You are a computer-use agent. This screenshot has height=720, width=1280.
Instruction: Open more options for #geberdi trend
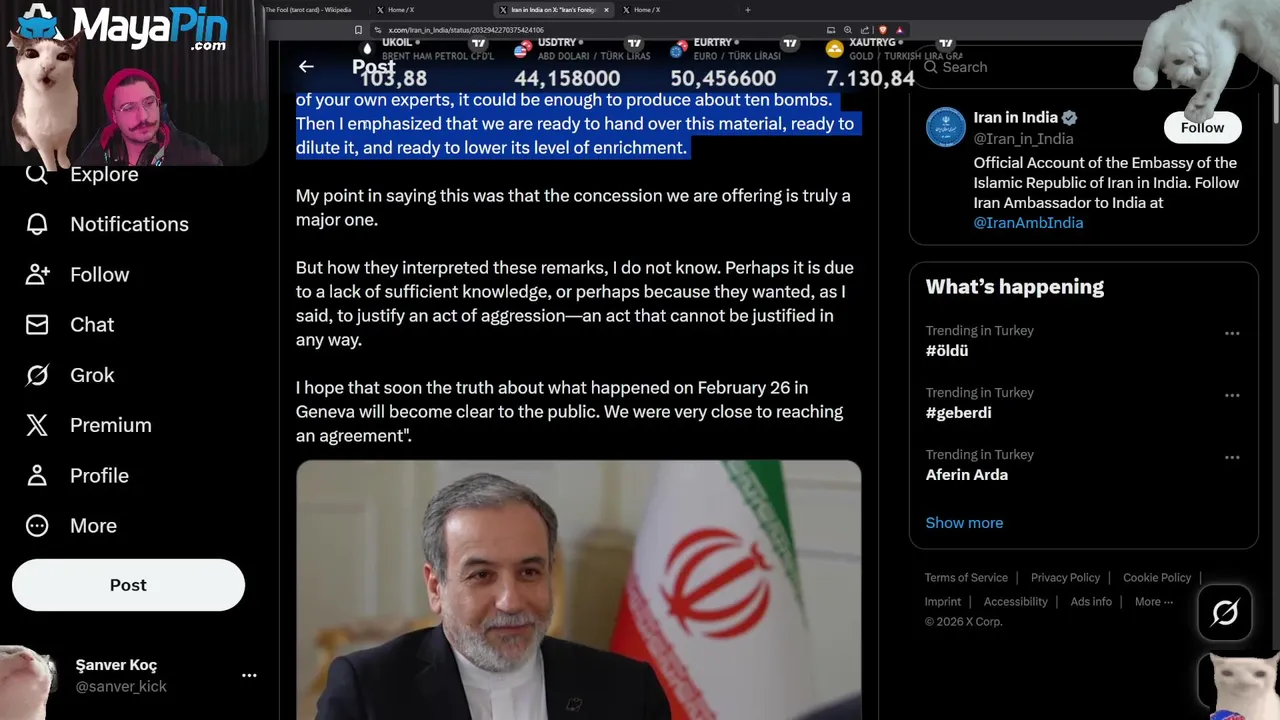coord(1232,395)
